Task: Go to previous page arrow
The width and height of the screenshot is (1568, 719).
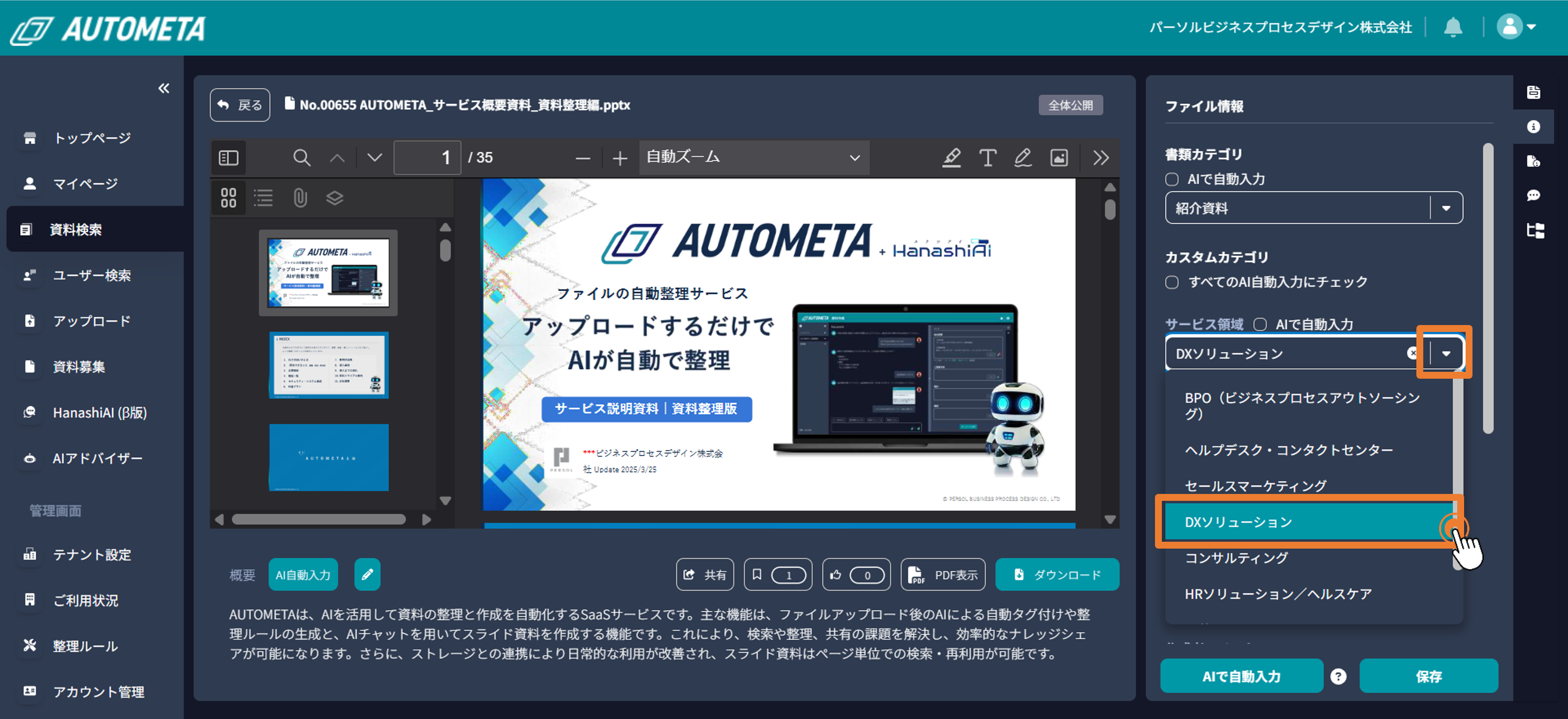Action: (x=337, y=158)
